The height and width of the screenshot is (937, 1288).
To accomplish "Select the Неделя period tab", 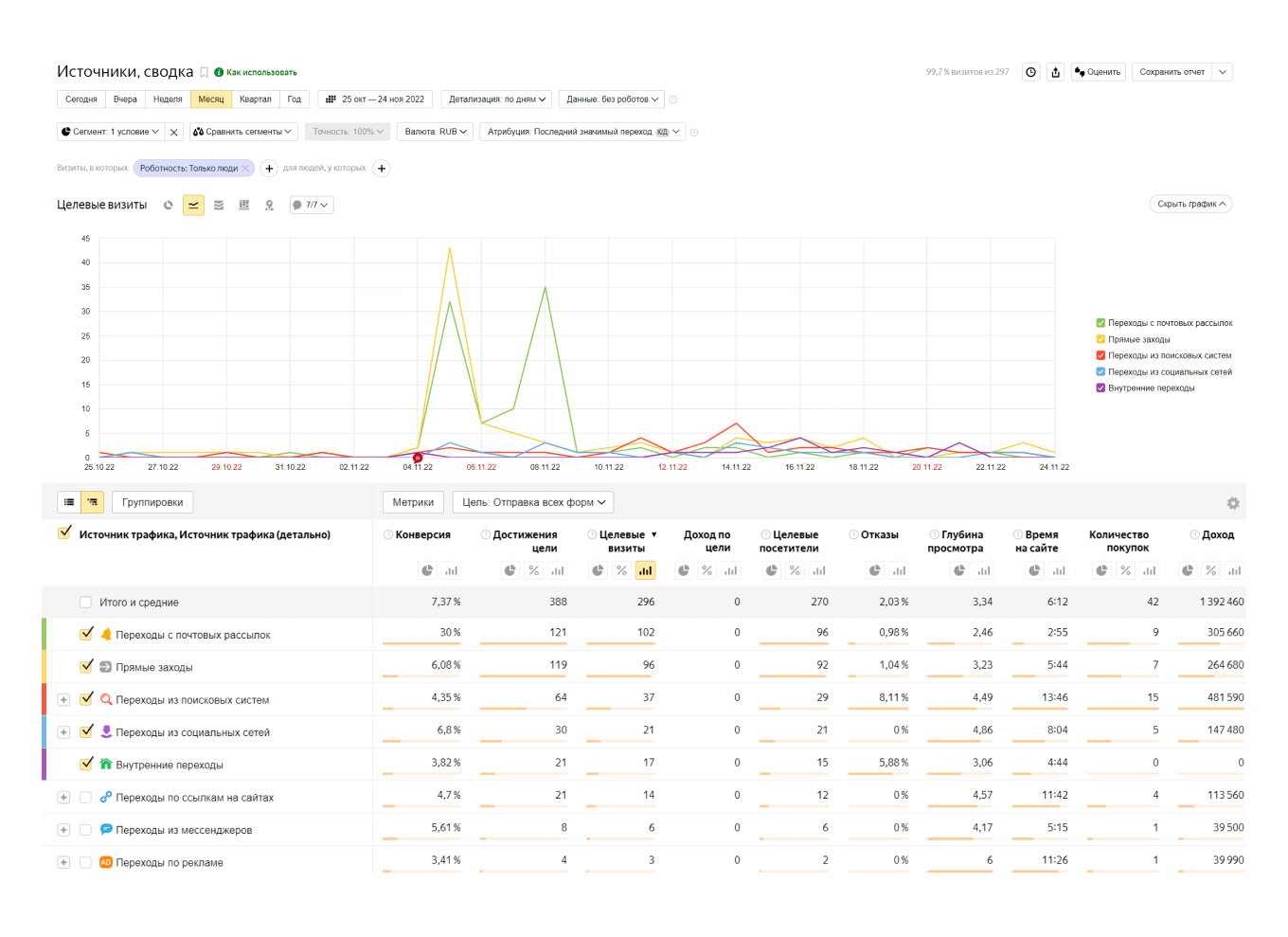I will [x=168, y=99].
